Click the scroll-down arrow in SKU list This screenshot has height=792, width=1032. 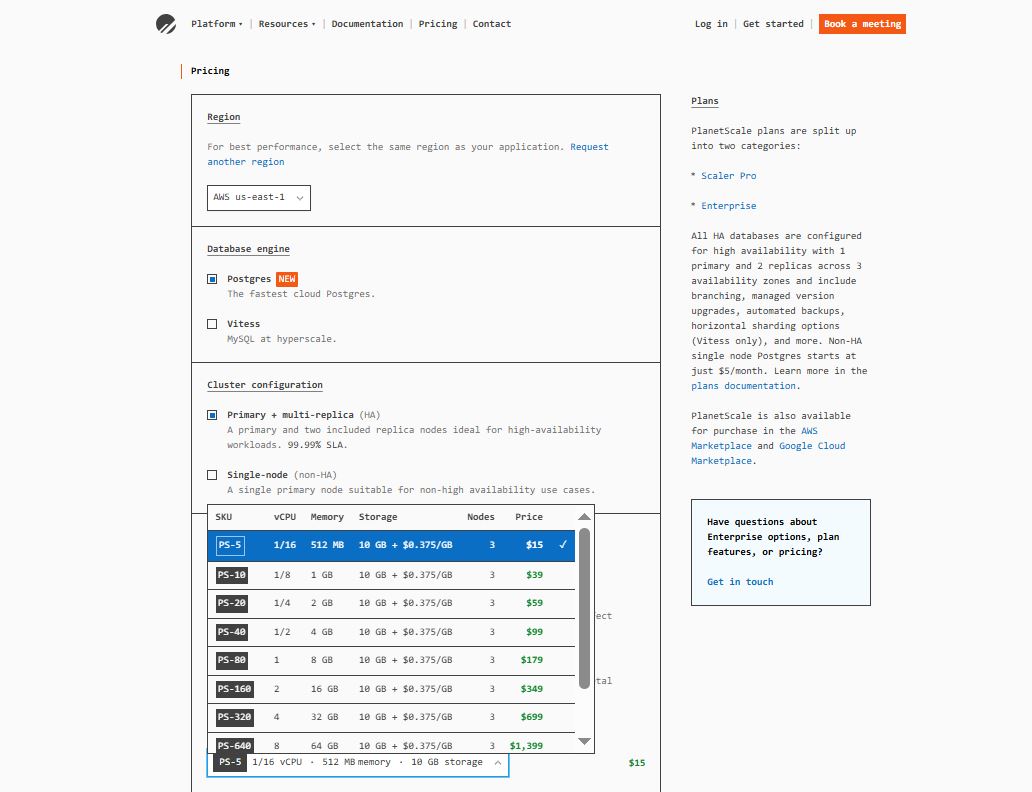tap(585, 741)
